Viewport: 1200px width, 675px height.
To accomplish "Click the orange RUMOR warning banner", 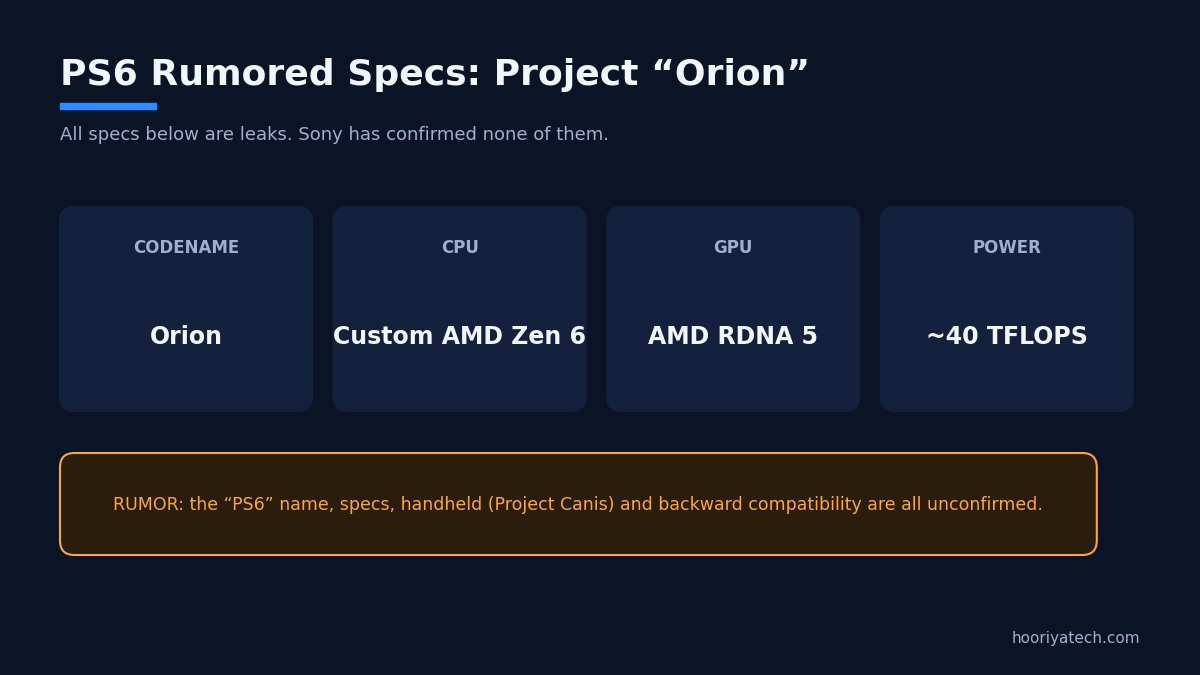I will coord(578,504).
